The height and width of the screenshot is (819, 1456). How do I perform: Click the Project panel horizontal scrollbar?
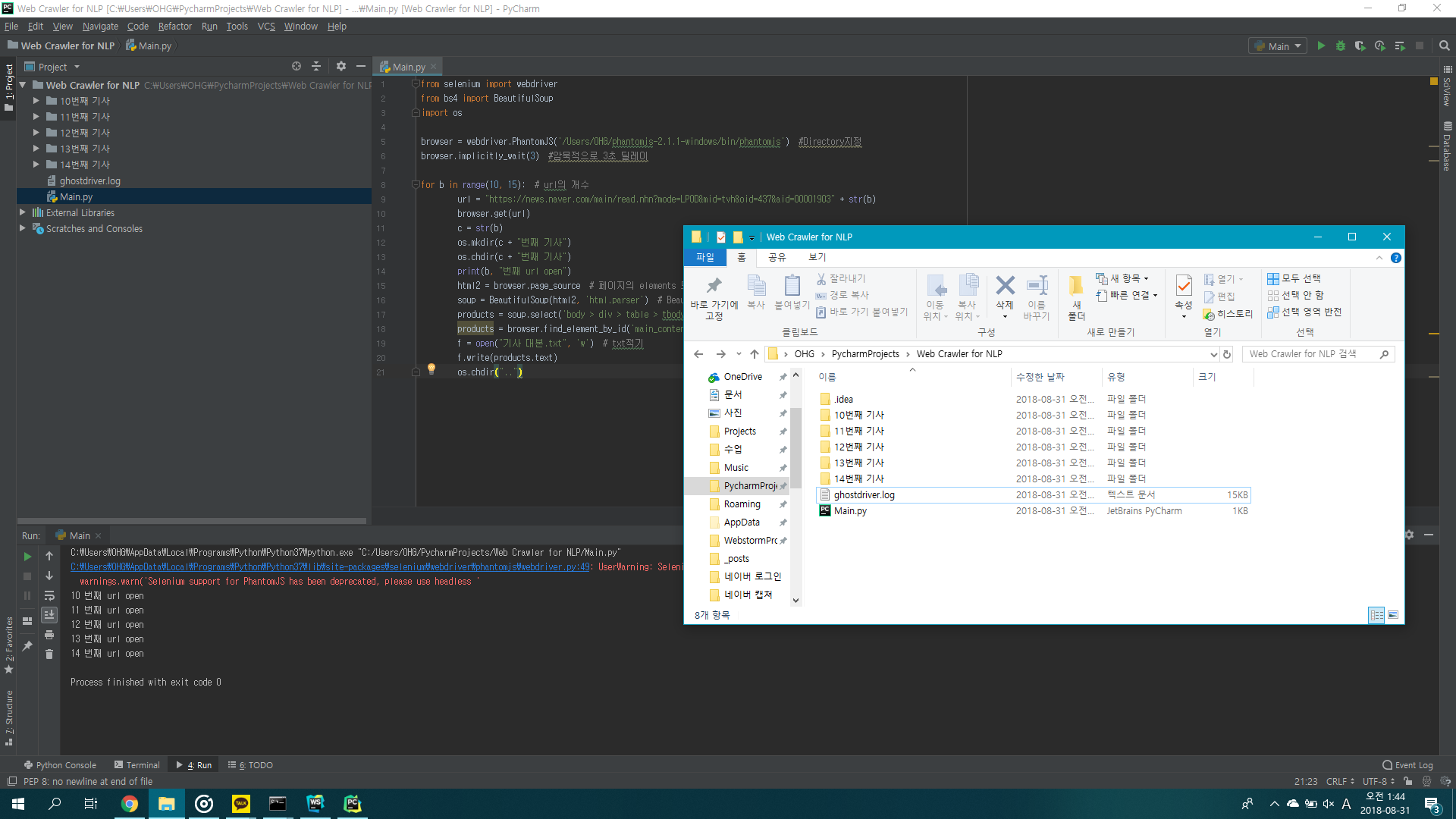[191, 521]
